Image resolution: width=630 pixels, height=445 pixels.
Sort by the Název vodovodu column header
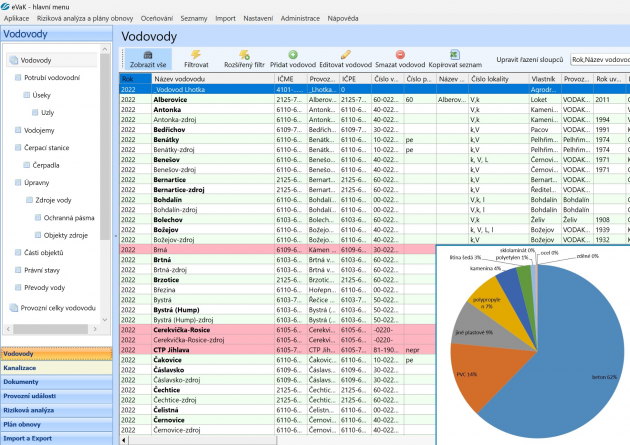point(213,79)
